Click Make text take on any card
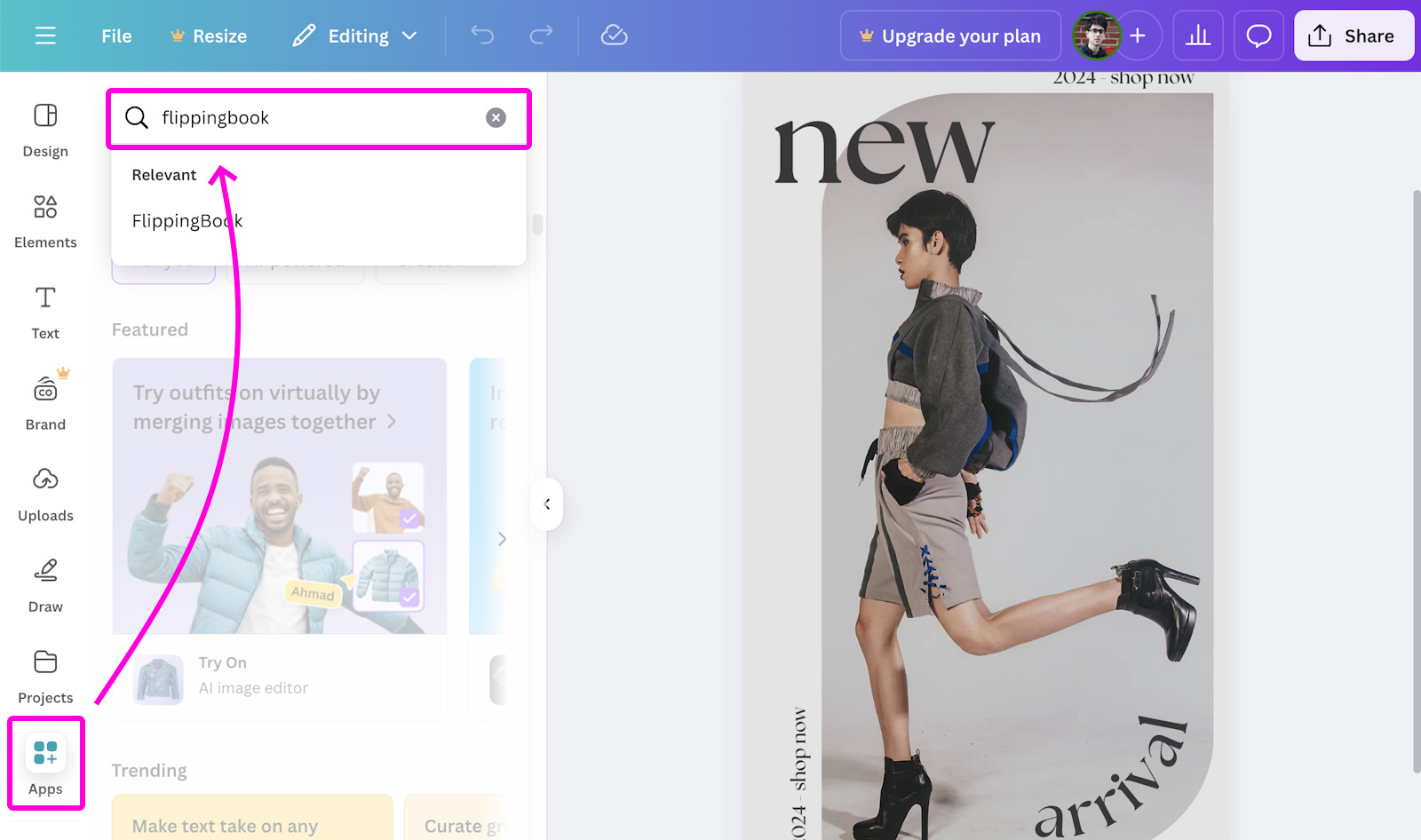 [252, 818]
